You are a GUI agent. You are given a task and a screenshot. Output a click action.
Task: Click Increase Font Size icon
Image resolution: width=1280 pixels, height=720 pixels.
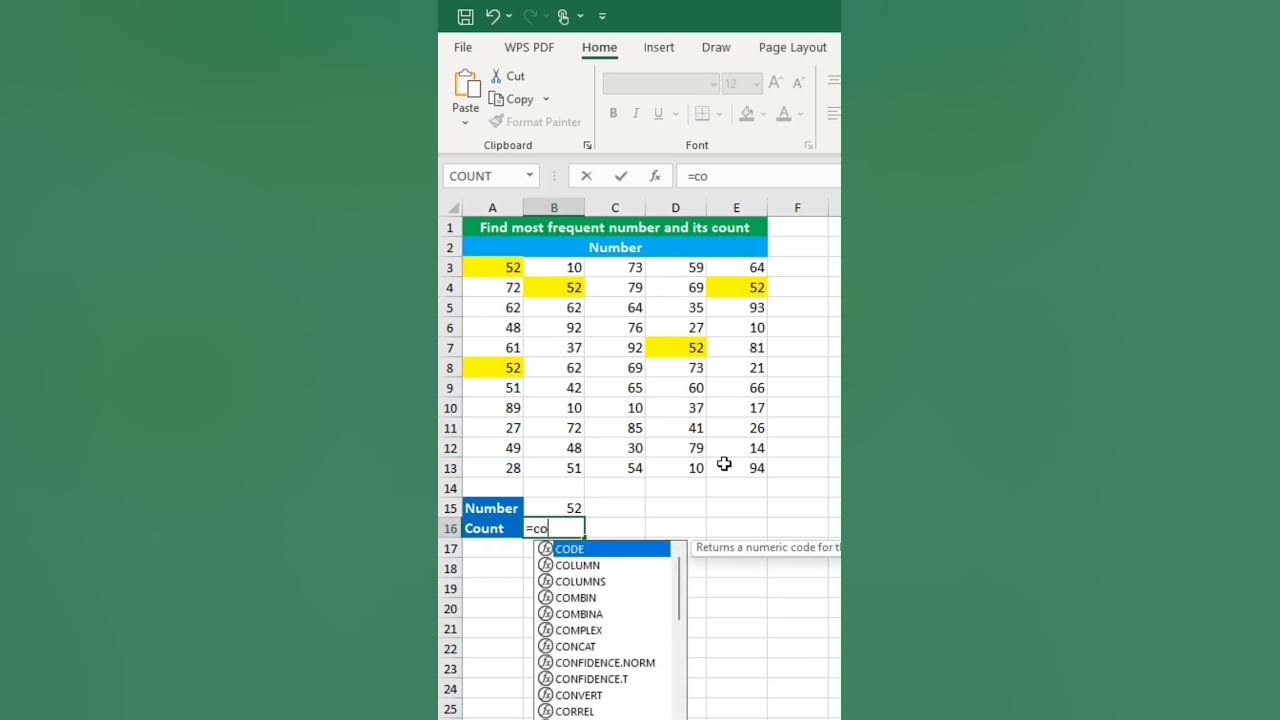(x=775, y=84)
